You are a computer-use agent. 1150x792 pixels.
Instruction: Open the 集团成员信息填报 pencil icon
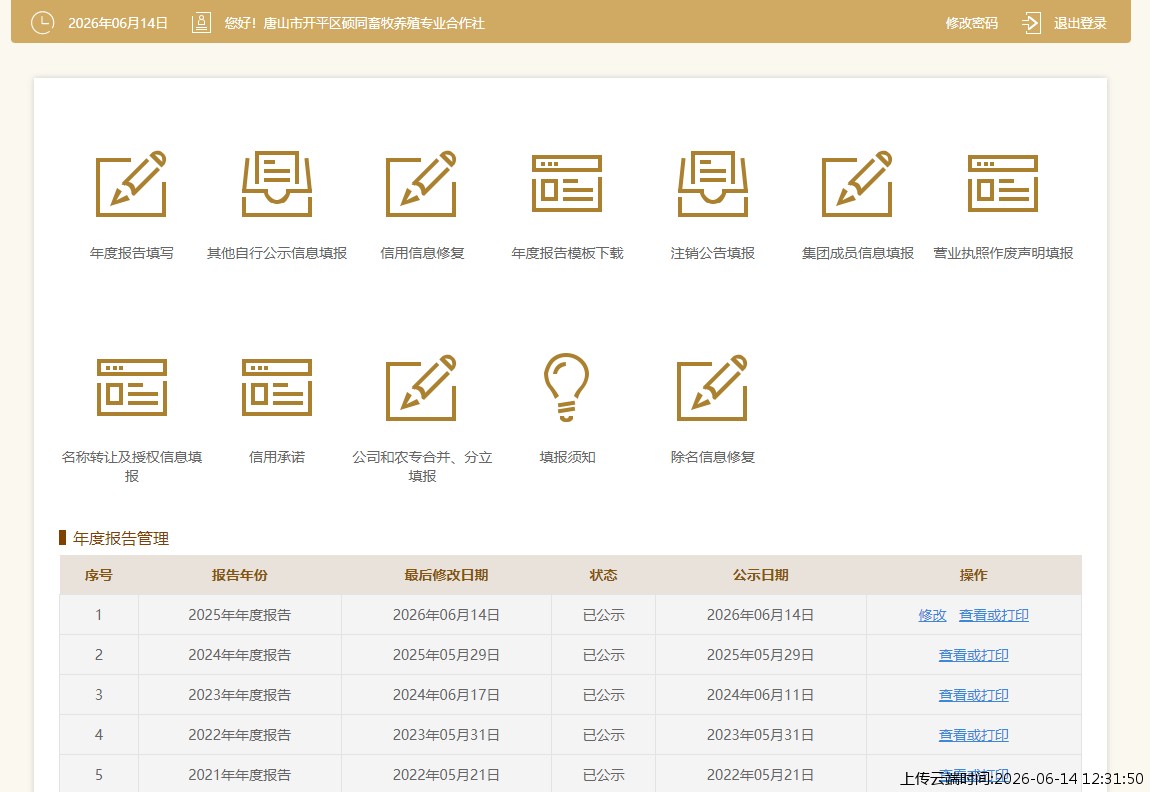point(857,184)
